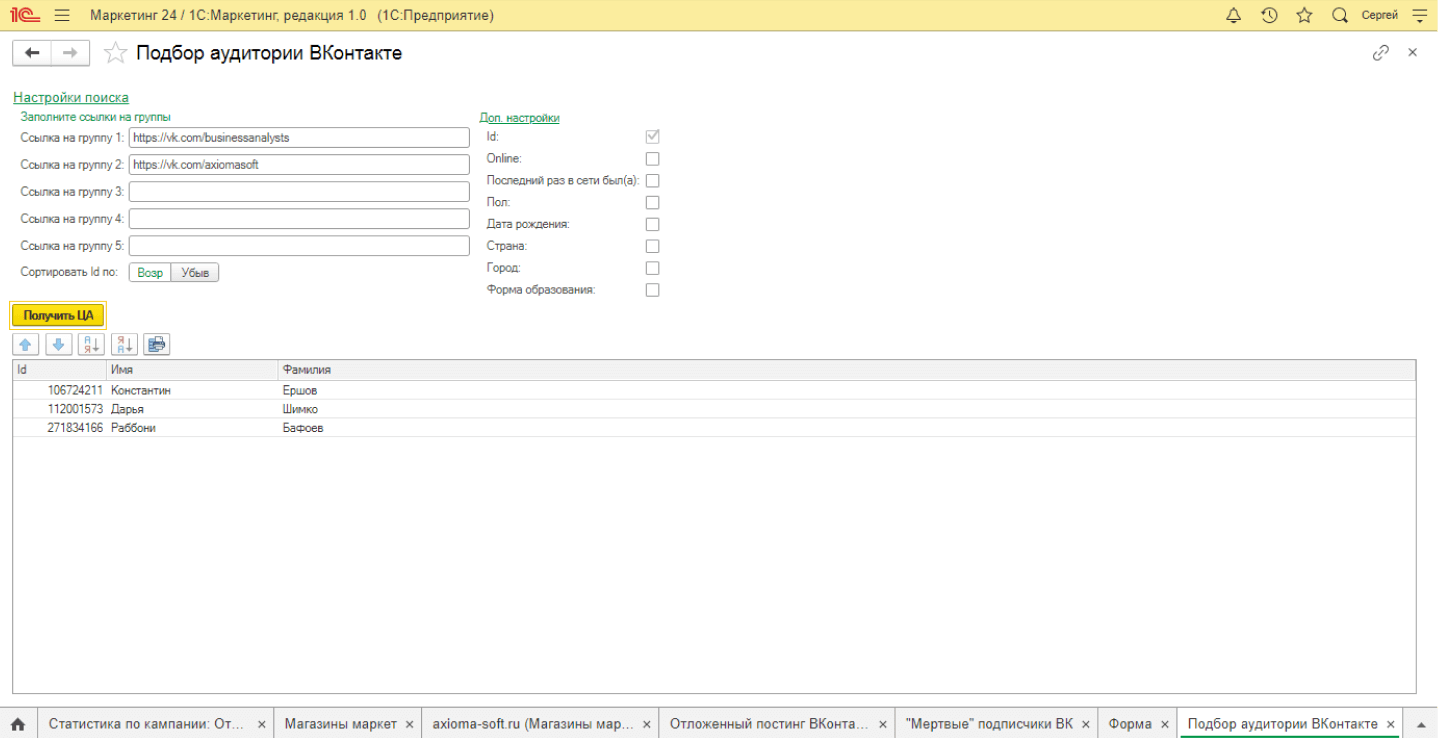This screenshot has height=738, width=1441.
Task: Check the Город checkbox
Action: [652, 268]
